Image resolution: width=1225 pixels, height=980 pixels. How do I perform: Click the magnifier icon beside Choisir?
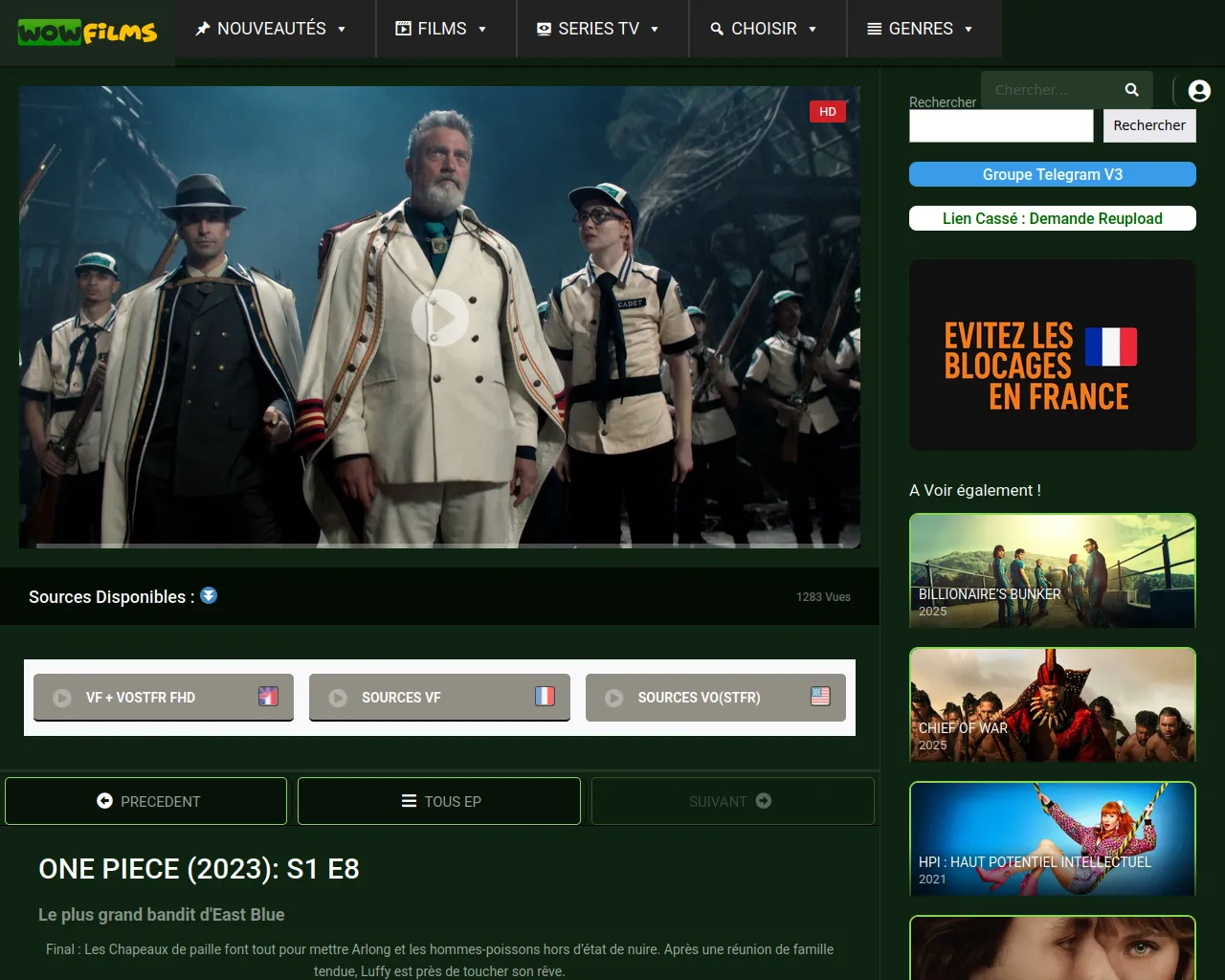pyautogui.click(x=717, y=29)
